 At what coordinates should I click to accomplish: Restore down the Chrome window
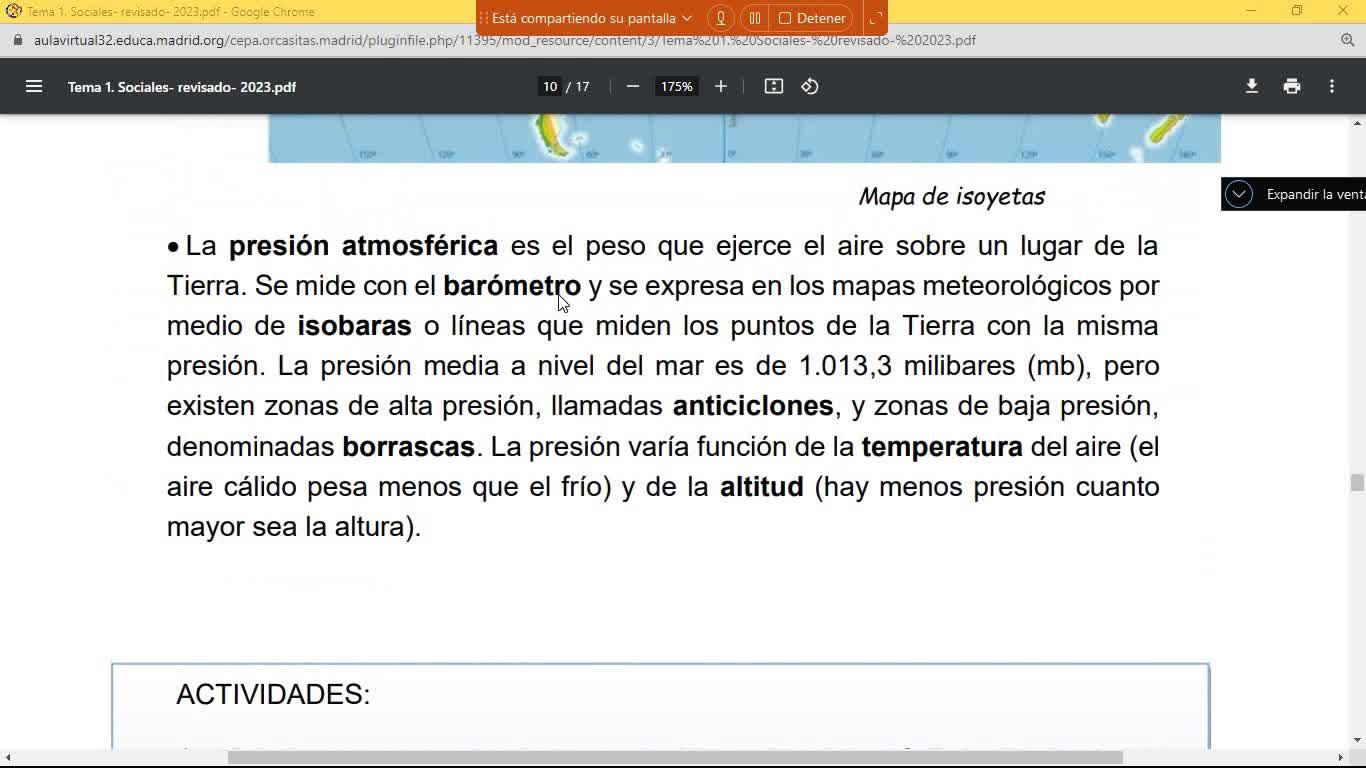click(x=1297, y=11)
